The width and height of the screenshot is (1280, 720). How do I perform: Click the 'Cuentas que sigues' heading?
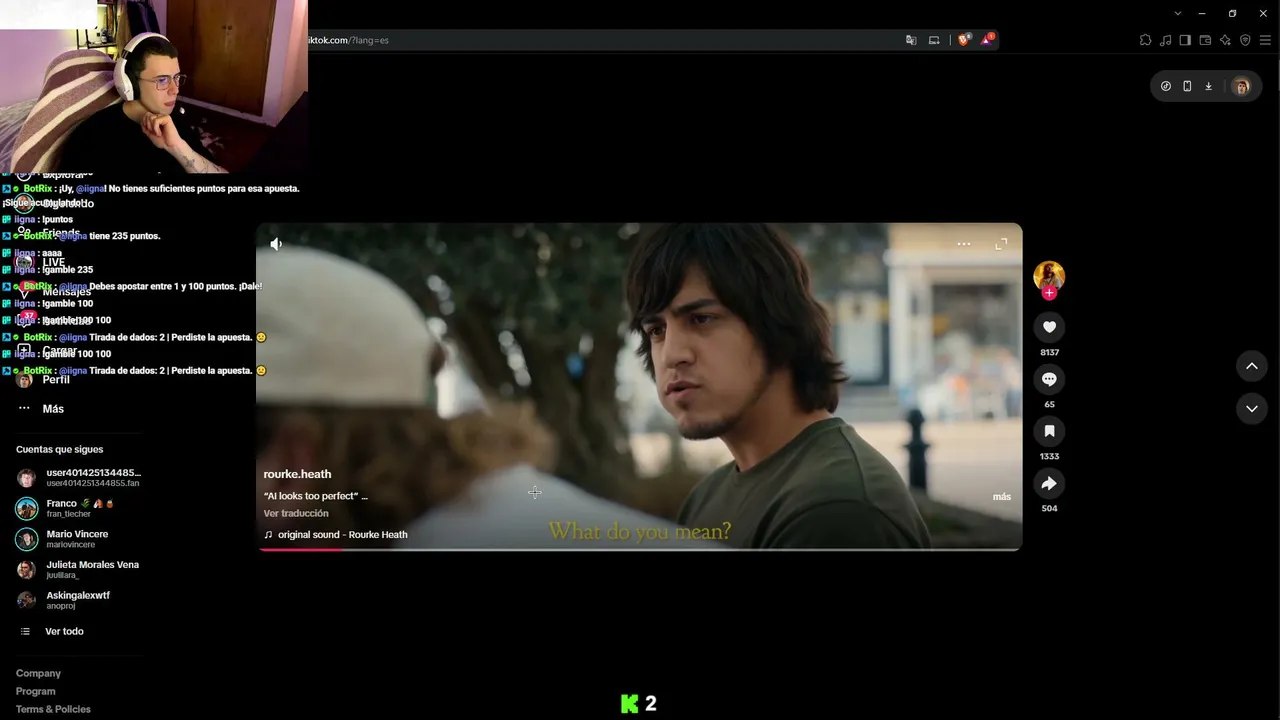(60, 450)
